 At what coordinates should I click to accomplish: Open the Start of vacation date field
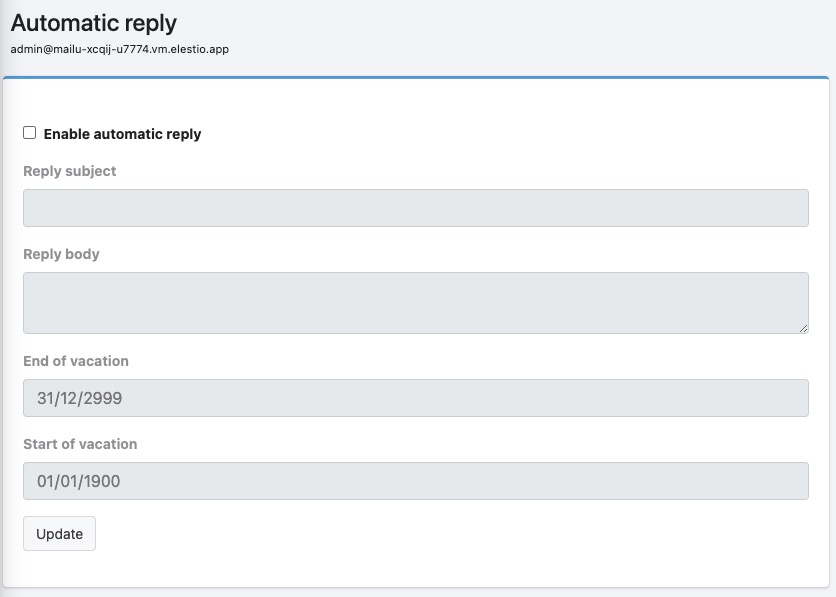point(415,481)
